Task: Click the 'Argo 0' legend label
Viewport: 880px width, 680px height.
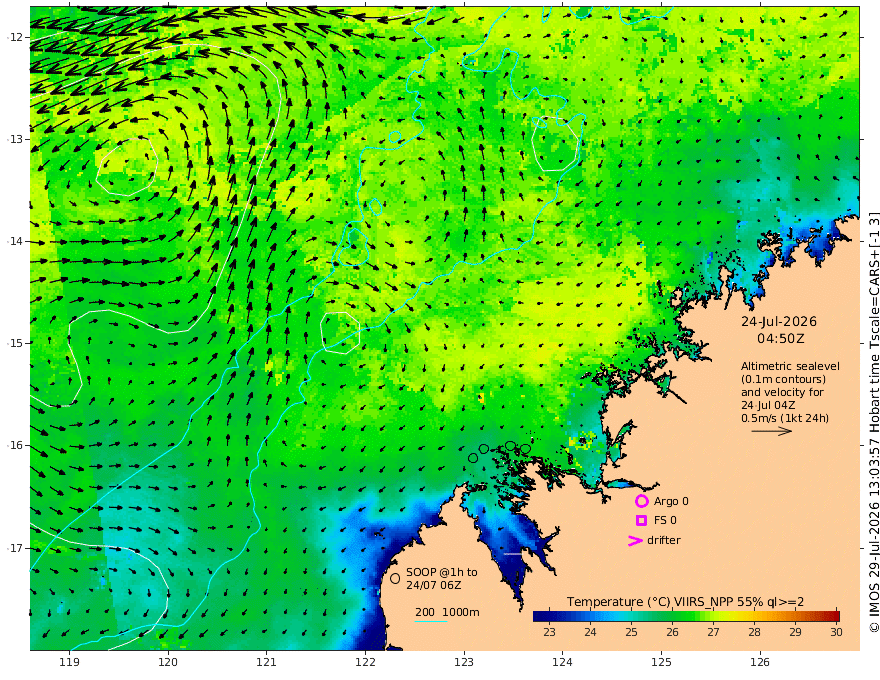Action: click(671, 501)
